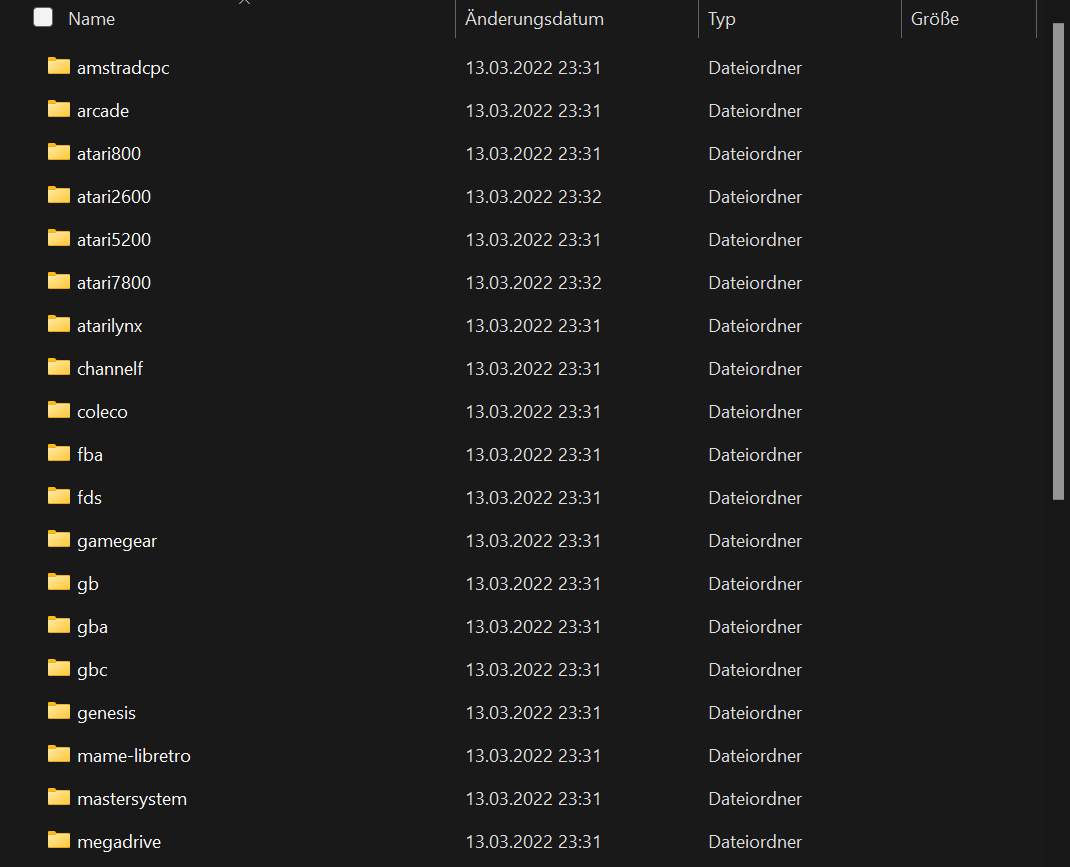Select the gamegear folder icon
This screenshot has height=867, width=1070.
(x=59, y=540)
